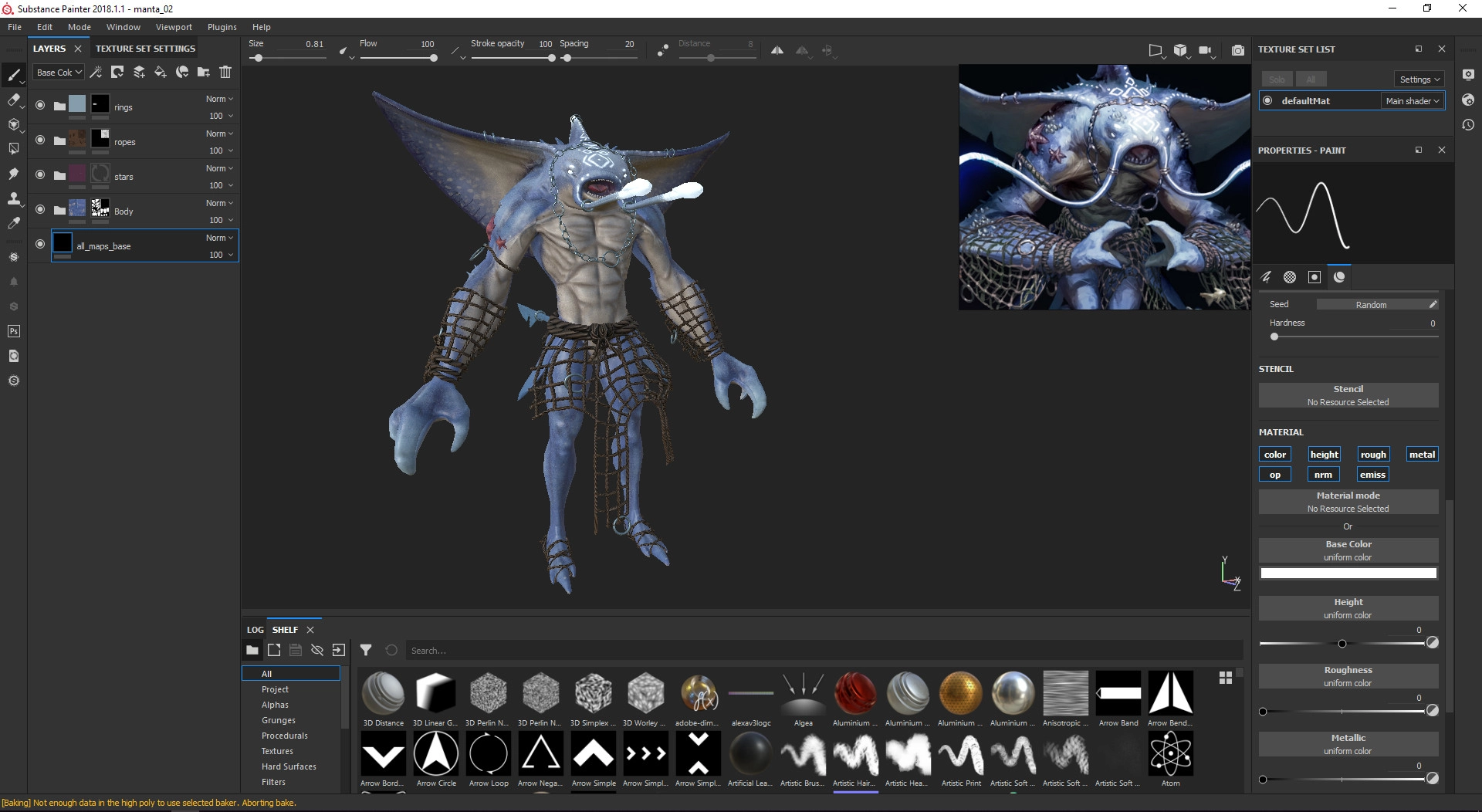Open the Base Color channel dropdown
Screen dimensions: 1482x812
coord(58,73)
